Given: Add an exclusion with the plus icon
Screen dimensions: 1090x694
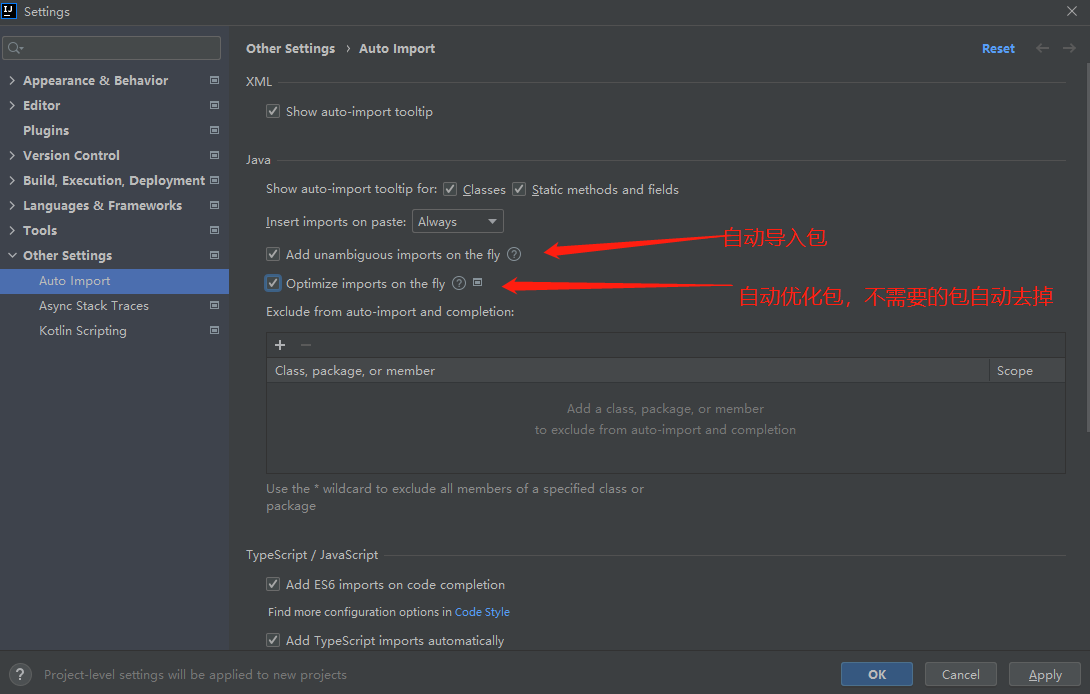Looking at the screenshot, I should click(280, 345).
